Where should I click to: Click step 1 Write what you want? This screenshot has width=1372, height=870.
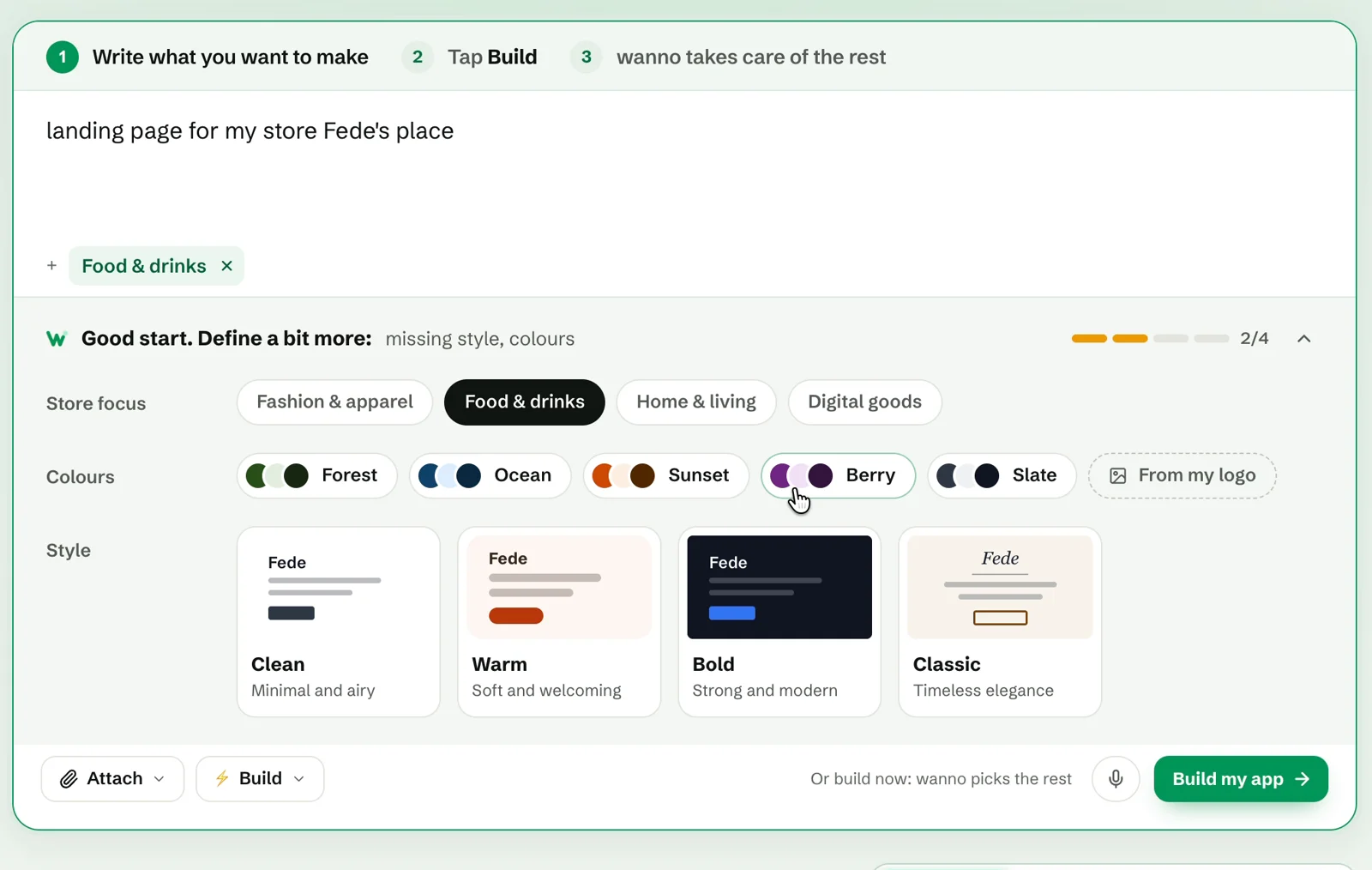(x=208, y=57)
